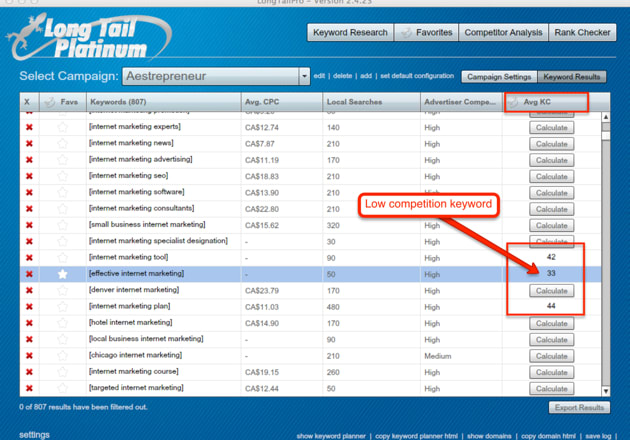
Task: Favorite the chicago internet marketing keyword
Action: pos(62,356)
